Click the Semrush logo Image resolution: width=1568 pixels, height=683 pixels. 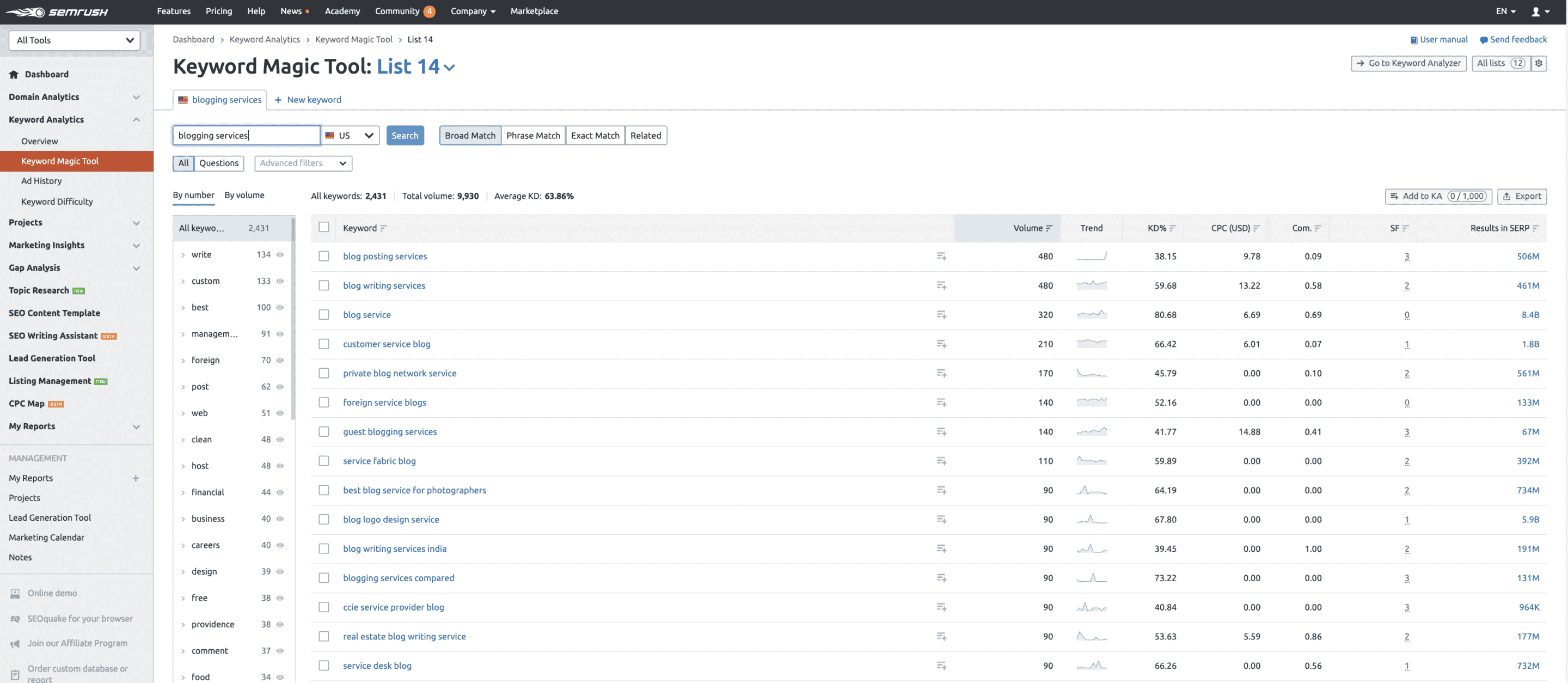tap(57, 11)
